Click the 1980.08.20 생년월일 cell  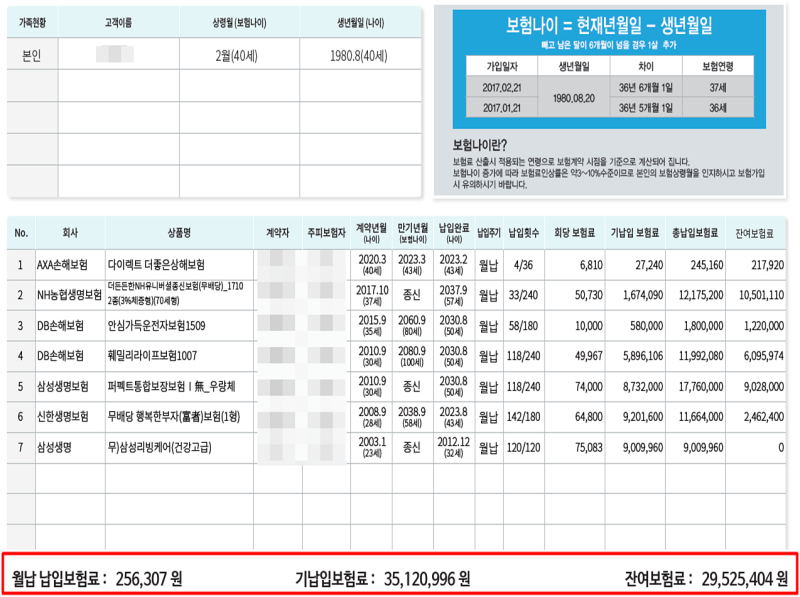(573, 98)
